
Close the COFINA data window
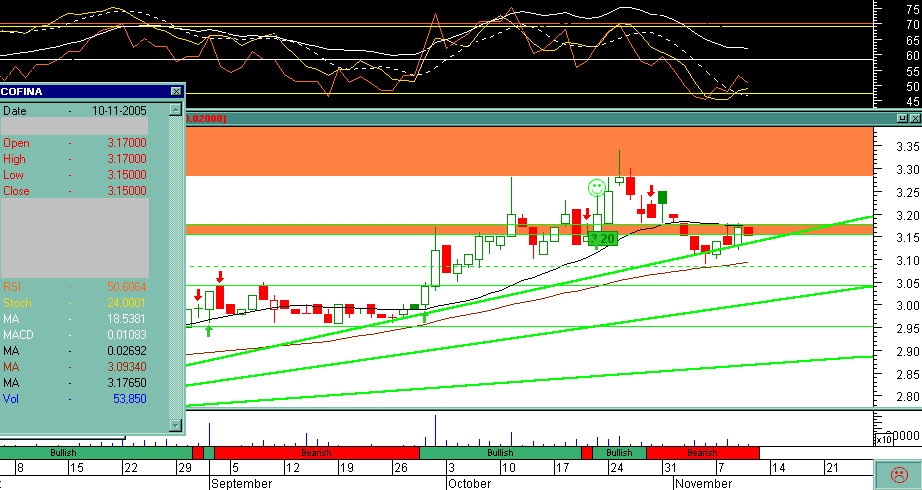pos(176,91)
